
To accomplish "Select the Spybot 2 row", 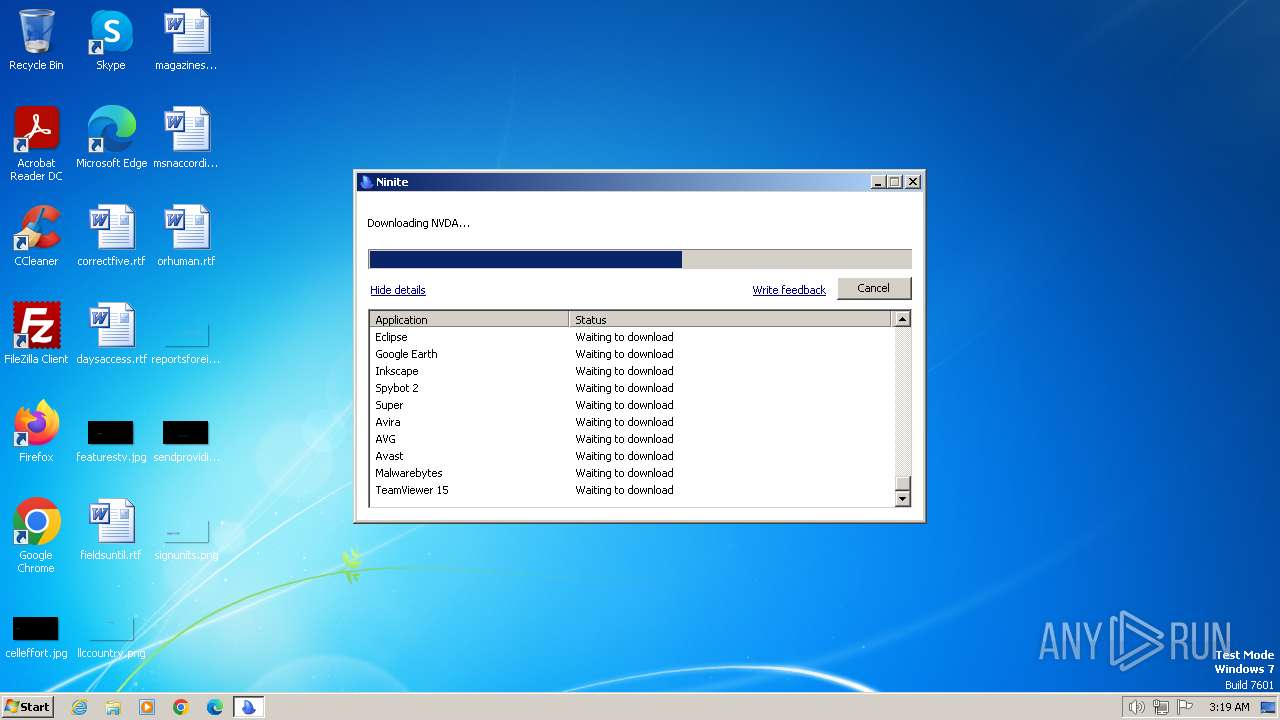I will tap(631, 388).
